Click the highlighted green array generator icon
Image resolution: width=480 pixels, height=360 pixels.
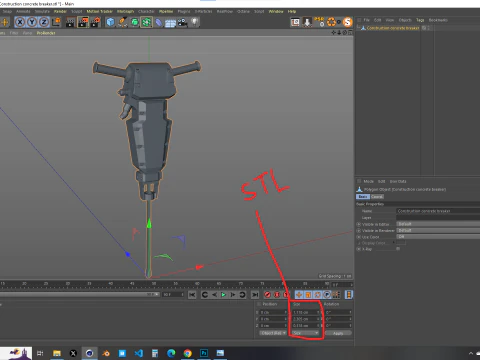point(146,22)
